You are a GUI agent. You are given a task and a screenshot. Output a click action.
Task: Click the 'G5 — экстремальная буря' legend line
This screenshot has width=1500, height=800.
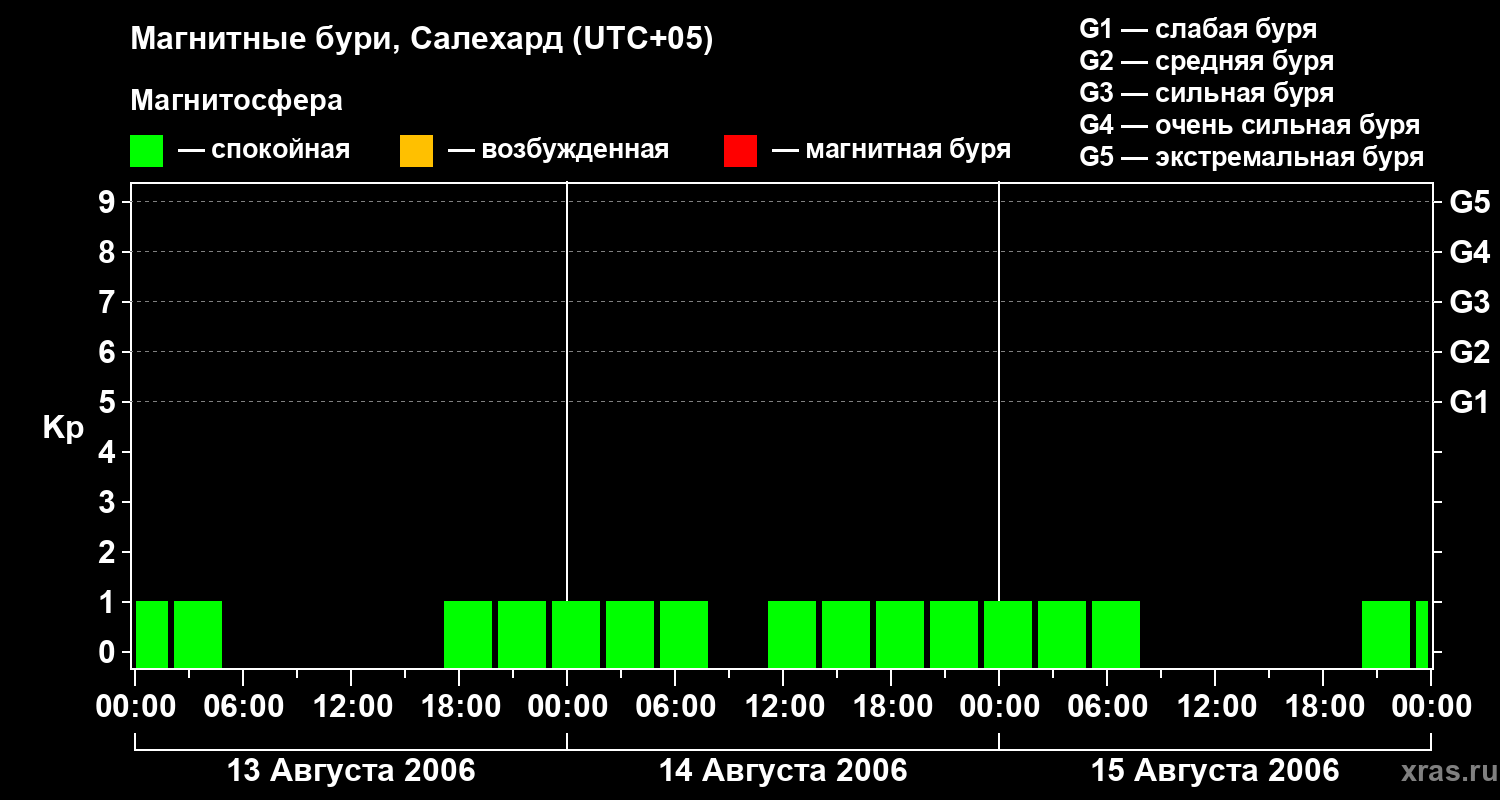(1252, 157)
